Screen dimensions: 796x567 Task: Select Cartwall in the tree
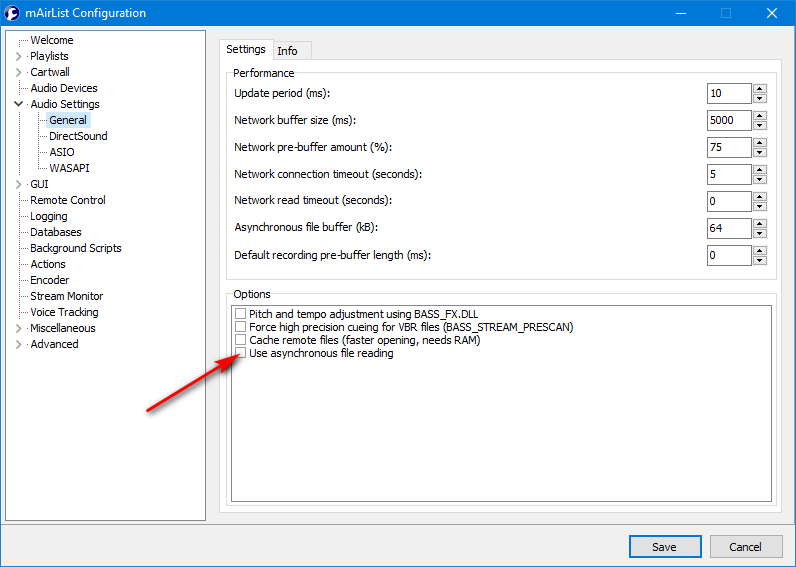(50, 72)
